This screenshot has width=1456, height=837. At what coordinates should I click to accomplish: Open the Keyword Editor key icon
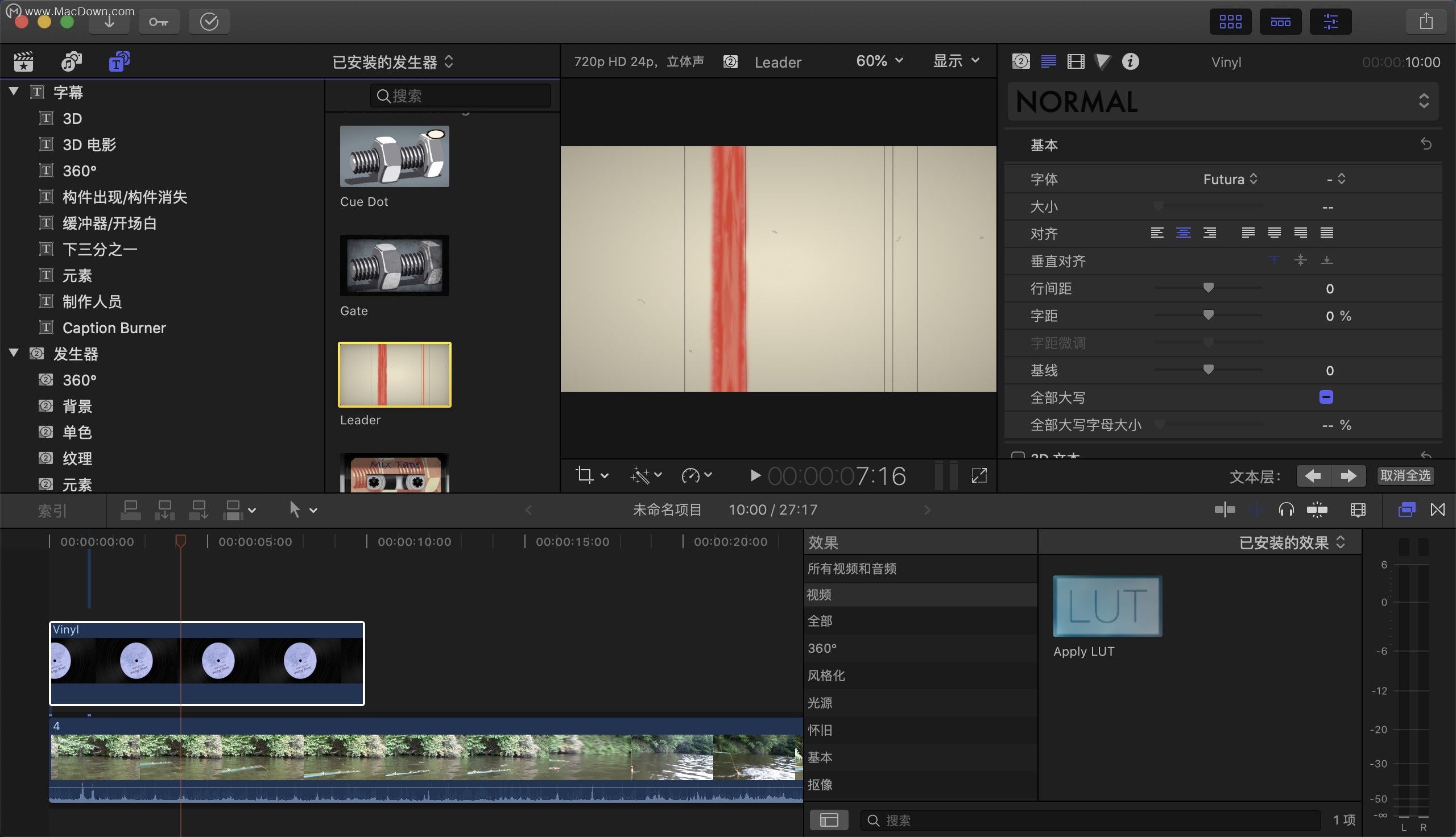click(159, 22)
